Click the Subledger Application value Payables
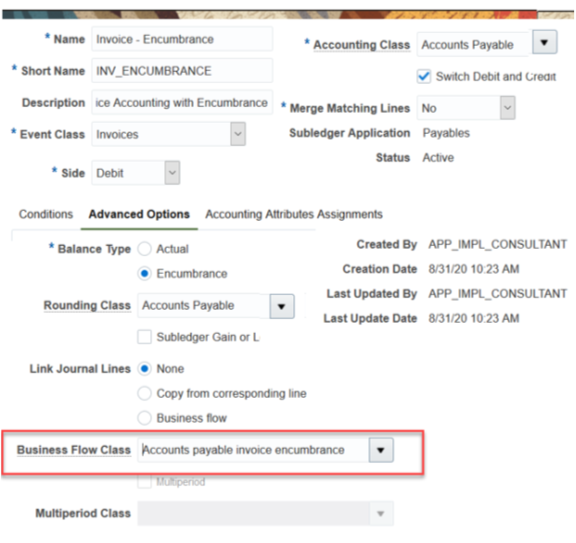Viewport: 576px width, 543px height. tap(446, 133)
